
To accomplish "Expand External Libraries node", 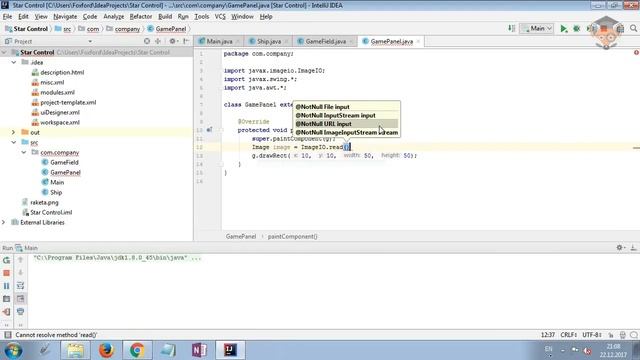I will tap(4, 222).
